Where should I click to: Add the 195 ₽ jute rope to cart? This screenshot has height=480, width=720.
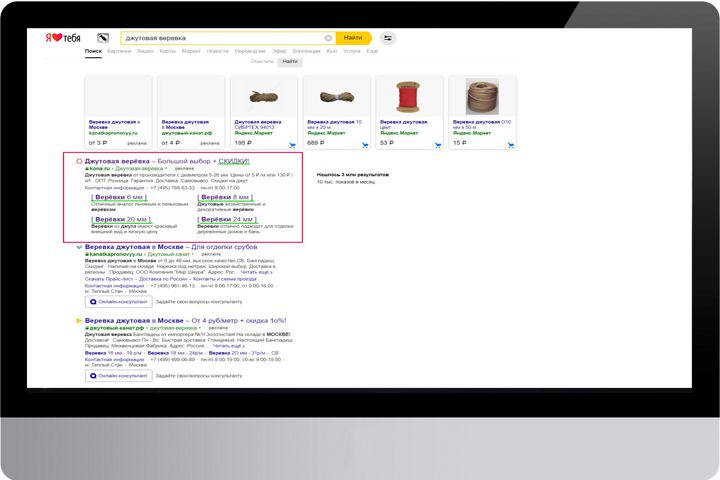click(x=292, y=145)
